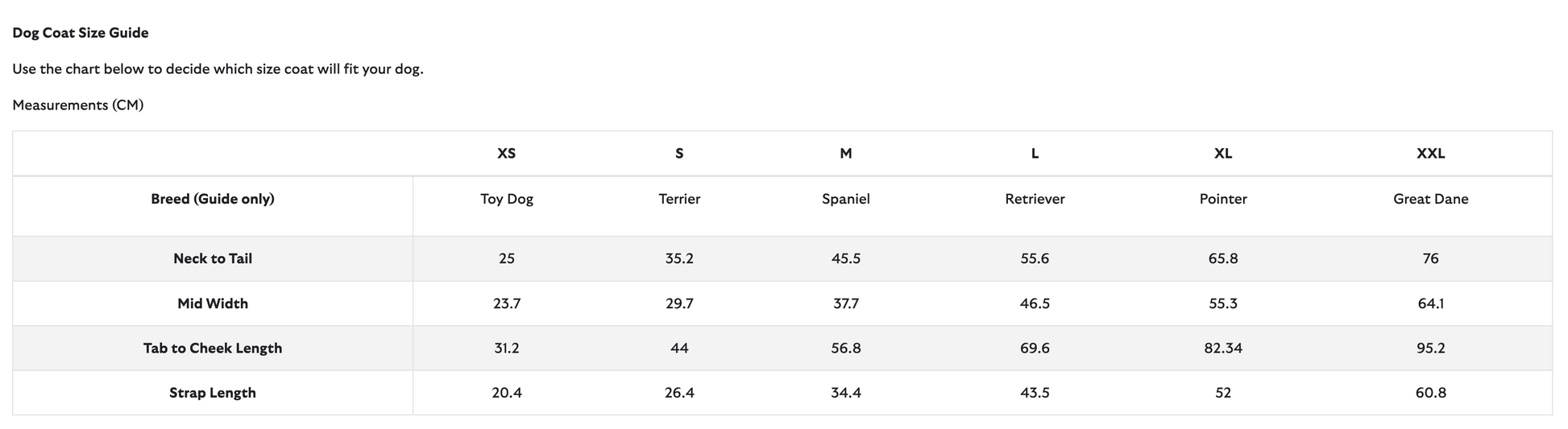Select the M column header

[x=845, y=154]
